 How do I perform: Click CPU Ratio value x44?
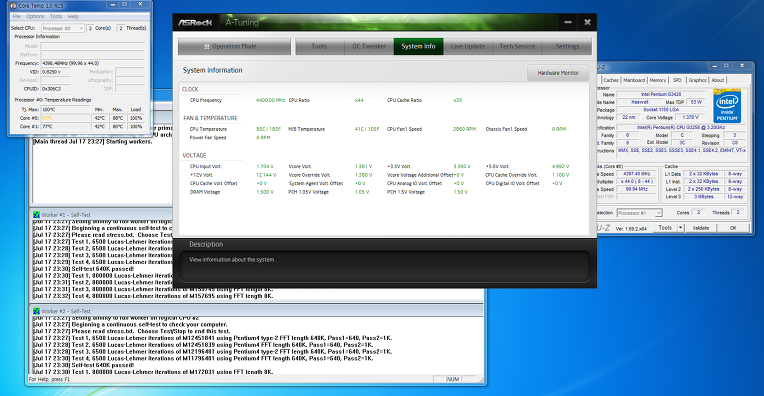click(x=359, y=100)
